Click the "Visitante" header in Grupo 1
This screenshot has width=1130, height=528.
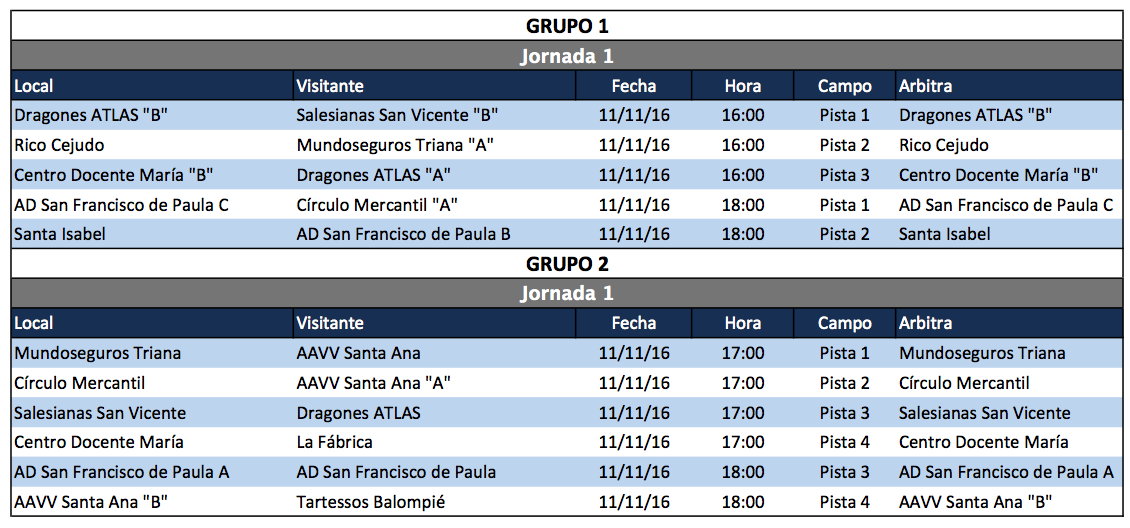pos(330,86)
